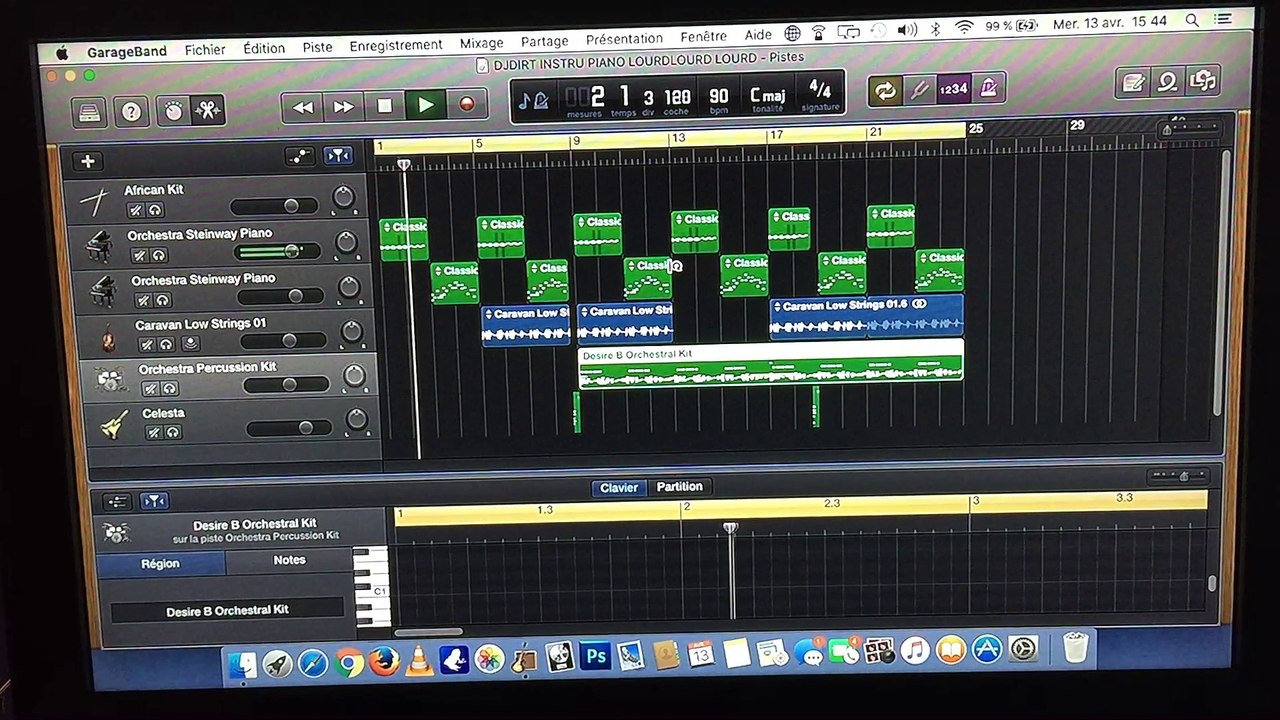The height and width of the screenshot is (720, 1280).
Task: Solo the Celesta track
Action: (x=173, y=432)
